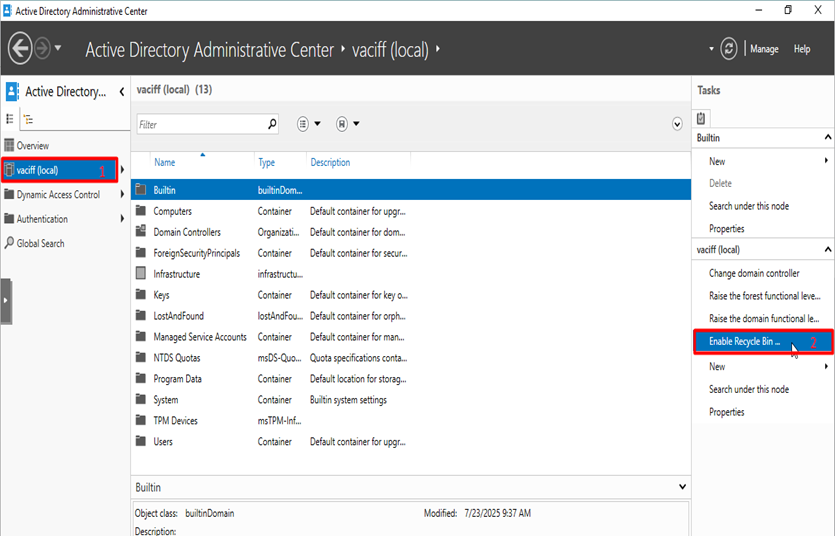
Task: Sort list by Name column header
Action: [x=165, y=162]
